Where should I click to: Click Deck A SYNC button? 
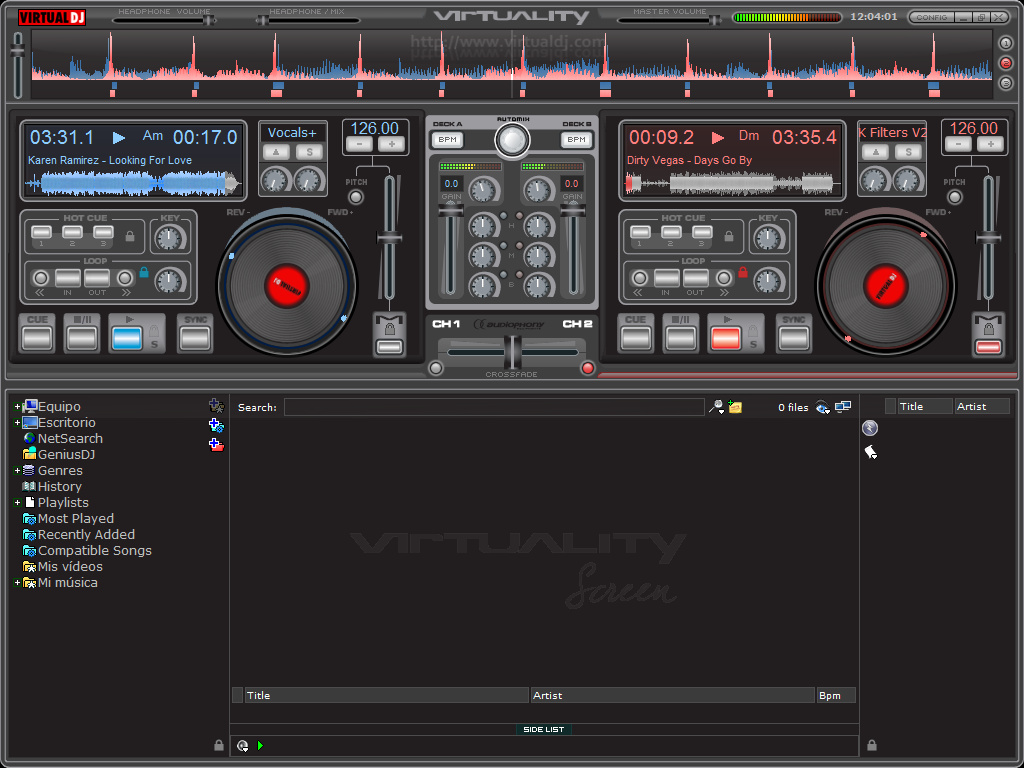[195, 339]
